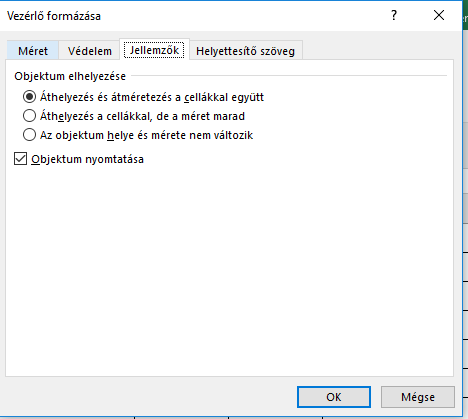Go to the Helyettesítő szöveg tab
468x419 pixels.
pyautogui.click(x=245, y=51)
